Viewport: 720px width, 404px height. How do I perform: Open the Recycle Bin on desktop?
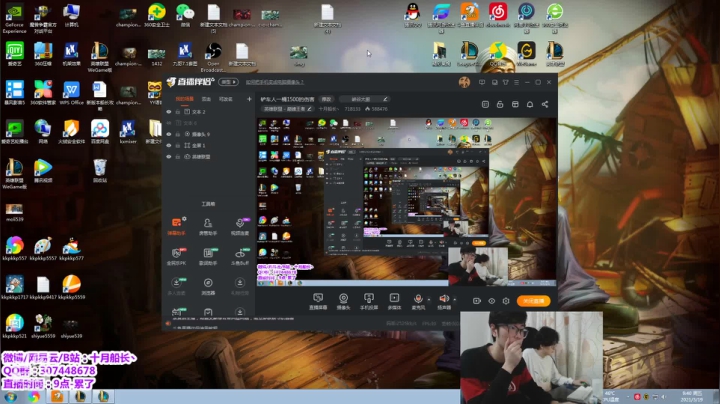click(x=100, y=171)
